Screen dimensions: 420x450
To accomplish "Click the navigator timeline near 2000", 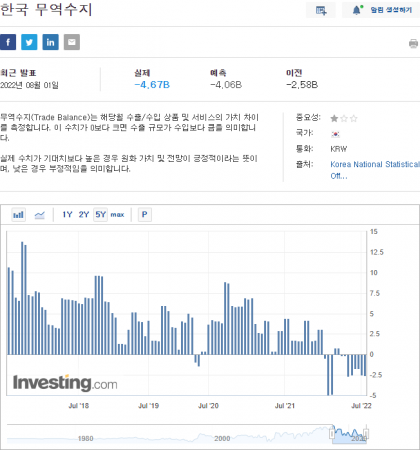I will [x=222, y=438].
